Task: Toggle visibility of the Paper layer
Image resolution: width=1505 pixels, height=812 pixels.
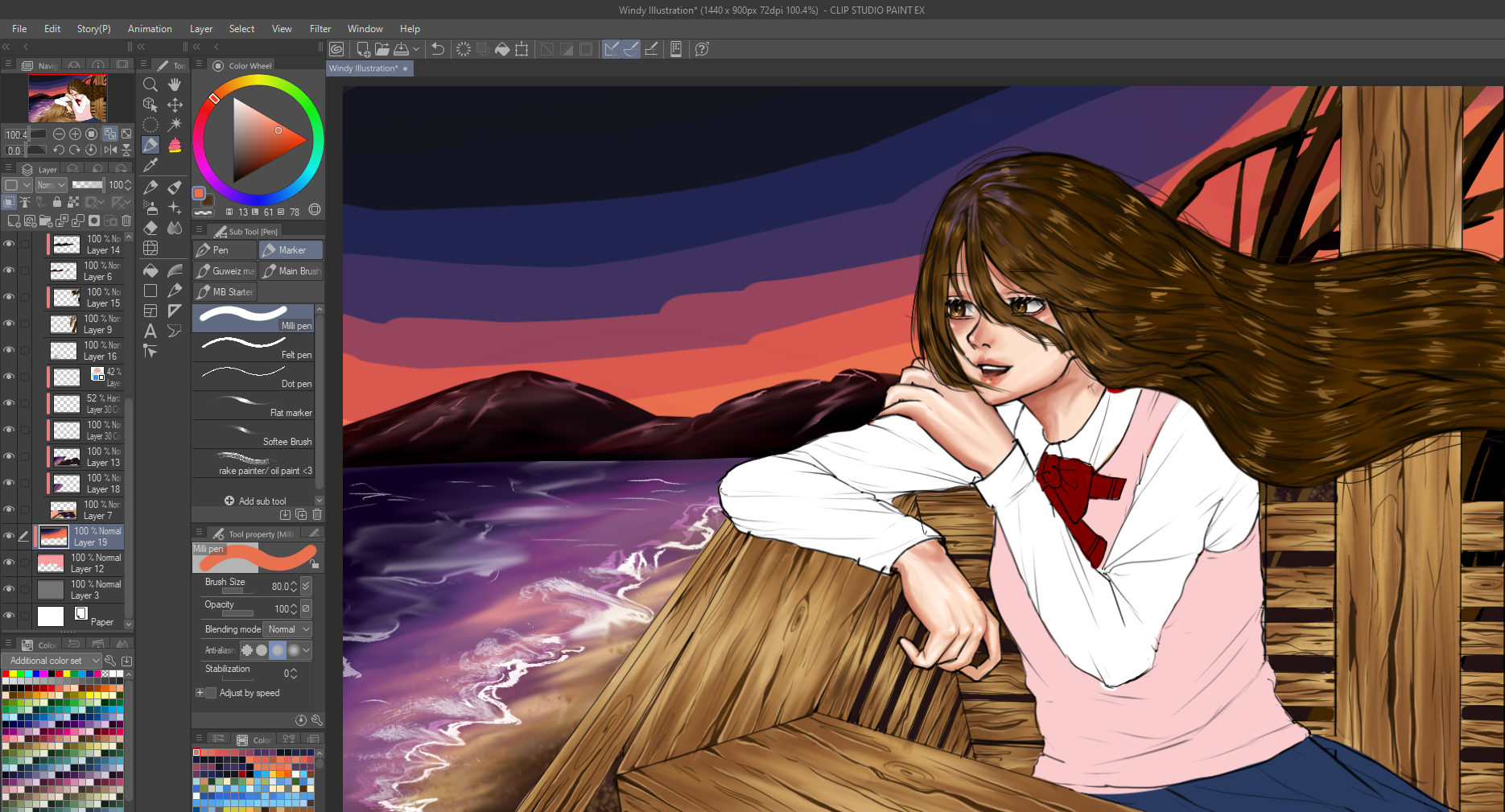Action: coord(9,616)
